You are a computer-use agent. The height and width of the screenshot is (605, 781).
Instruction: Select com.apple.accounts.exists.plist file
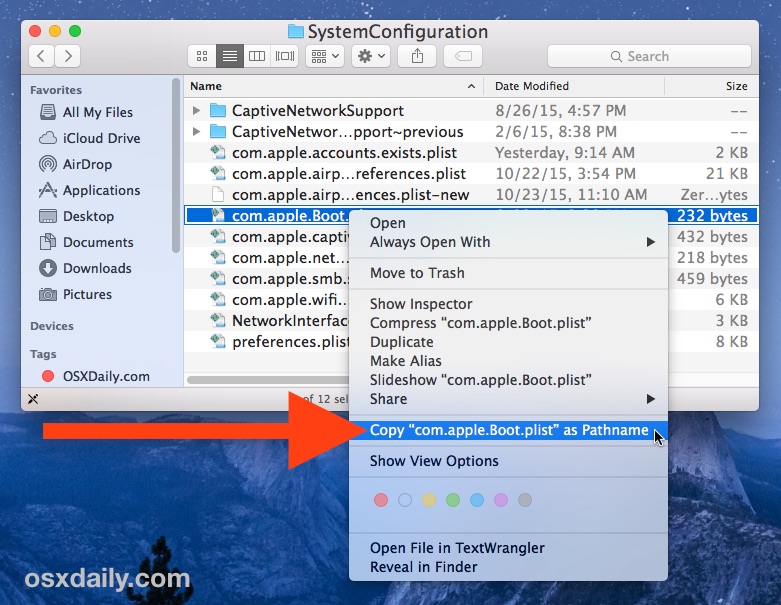click(x=471, y=152)
